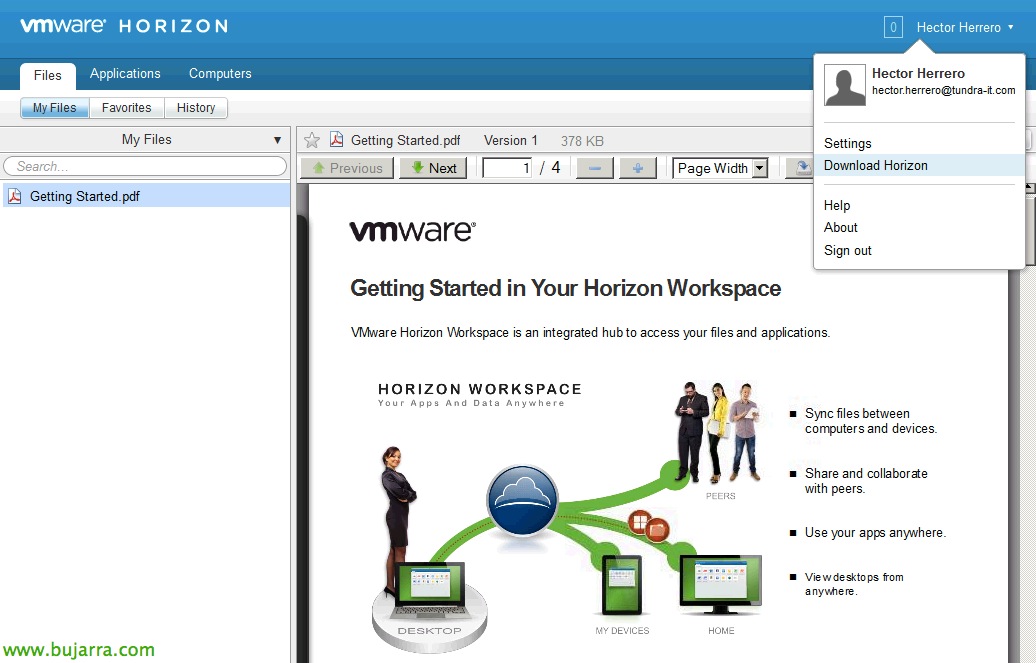Screen dimensions: 1036x663
Task: Click the "Getting Started in Your Horizon Workspace" heading
Action: tap(566, 288)
